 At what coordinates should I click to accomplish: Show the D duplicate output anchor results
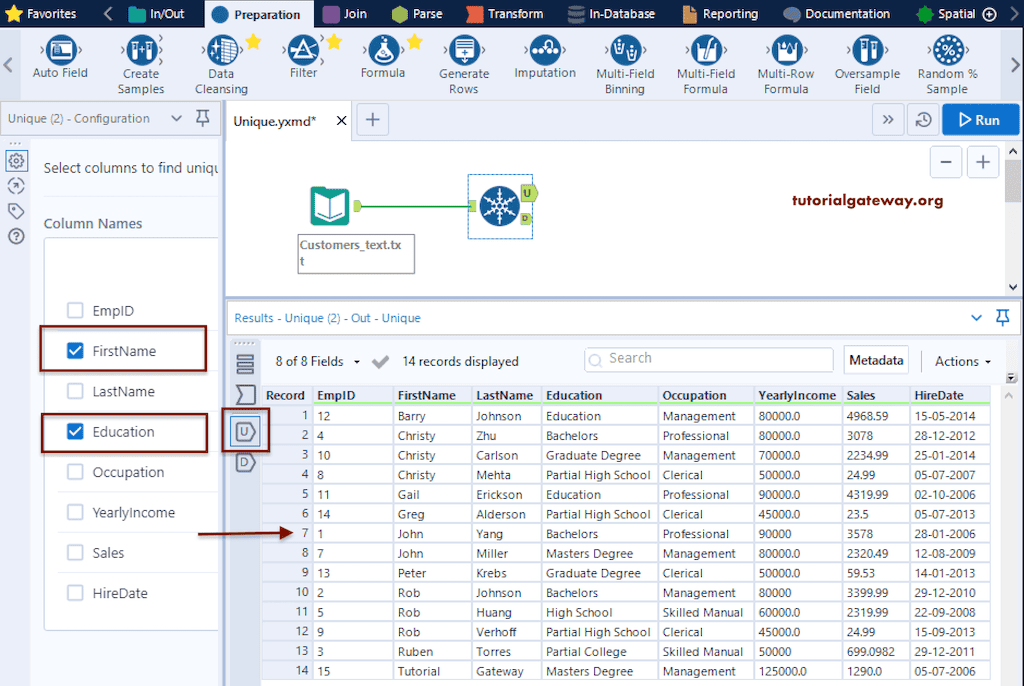point(244,463)
